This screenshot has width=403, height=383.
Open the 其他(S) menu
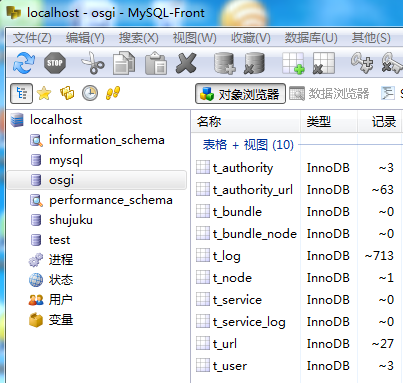(x=371, y=38)
